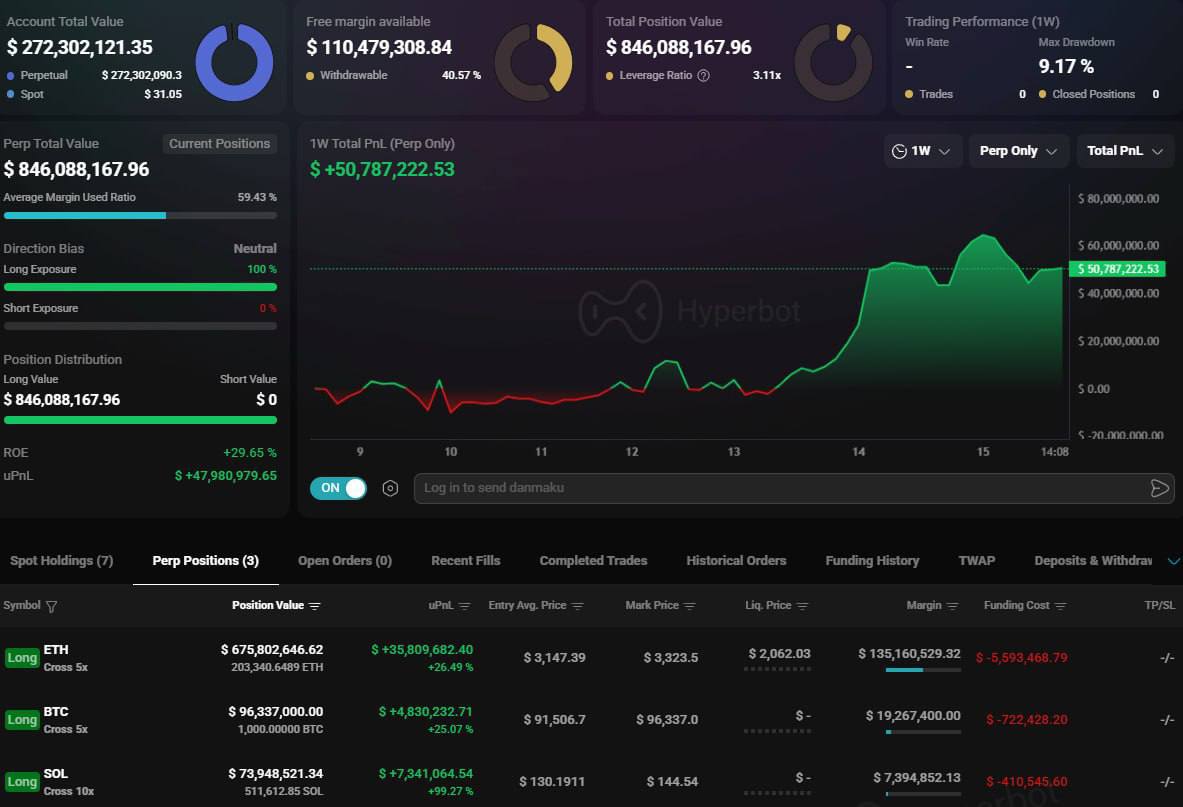
Task: Open danmaku settings
Action: (390, 488)
